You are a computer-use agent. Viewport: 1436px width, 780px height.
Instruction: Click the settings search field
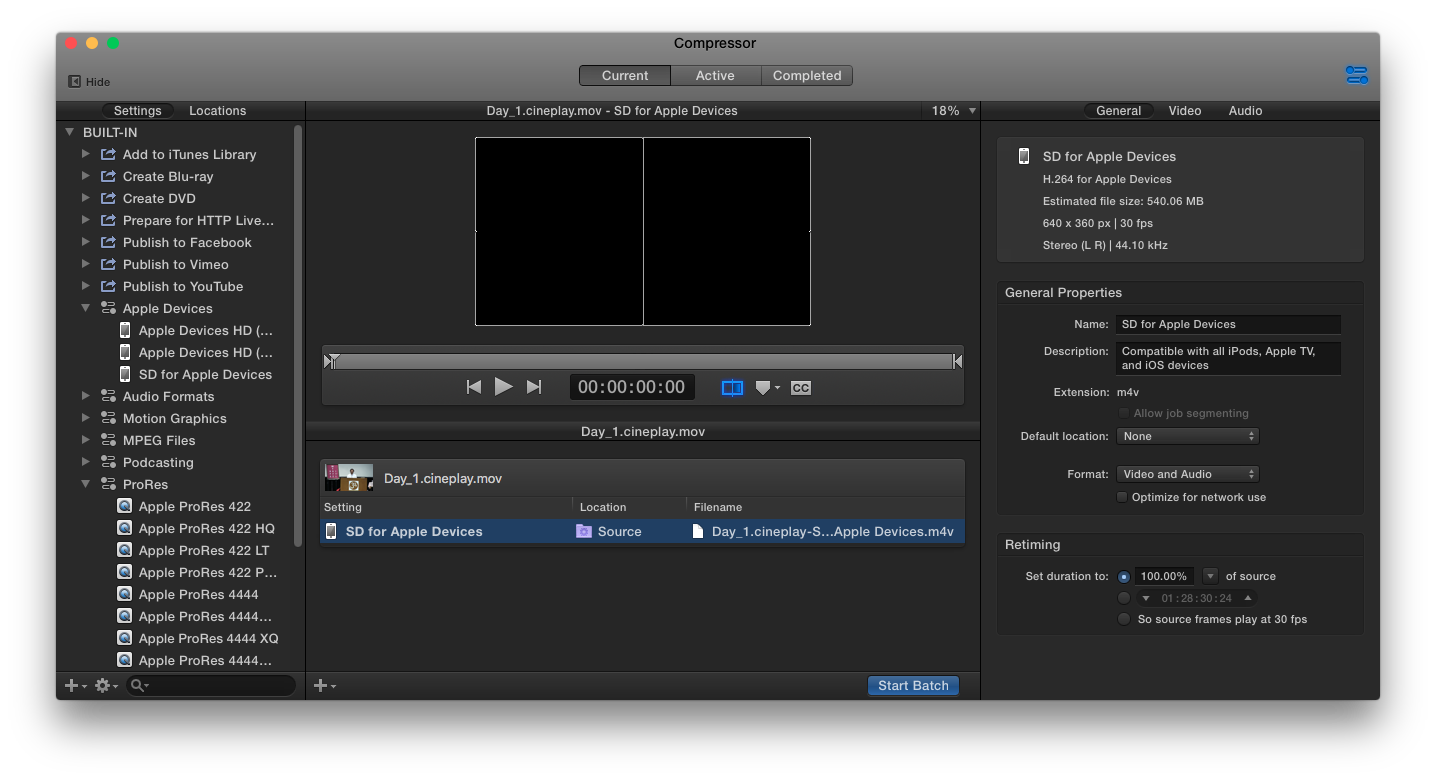pyautogui.click(x=211, y=685)
